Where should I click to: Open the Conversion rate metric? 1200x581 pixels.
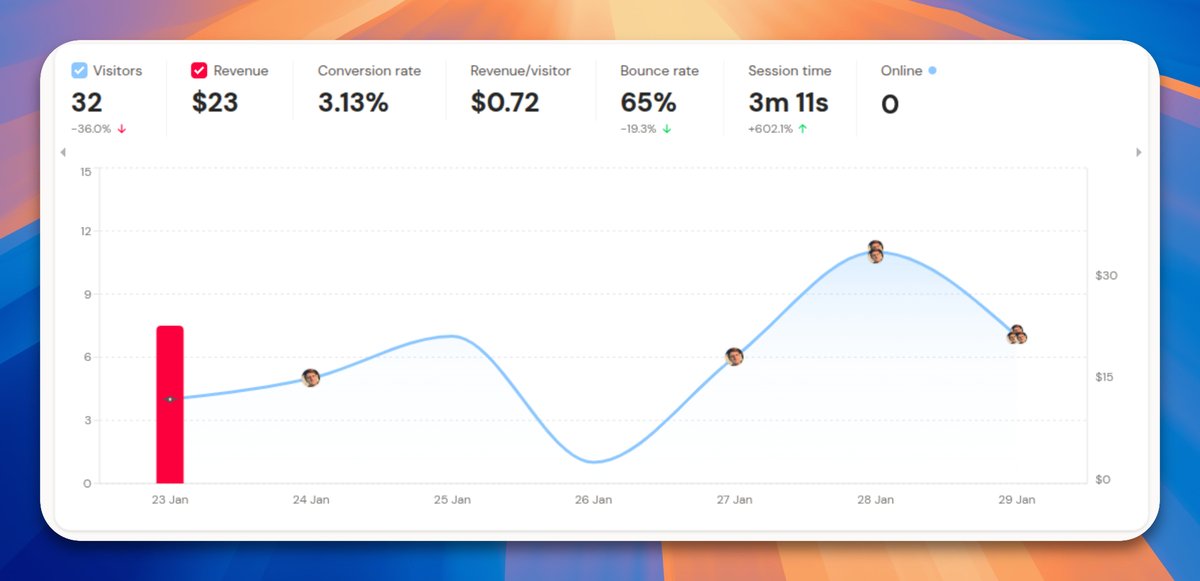[x=369, y=89]
